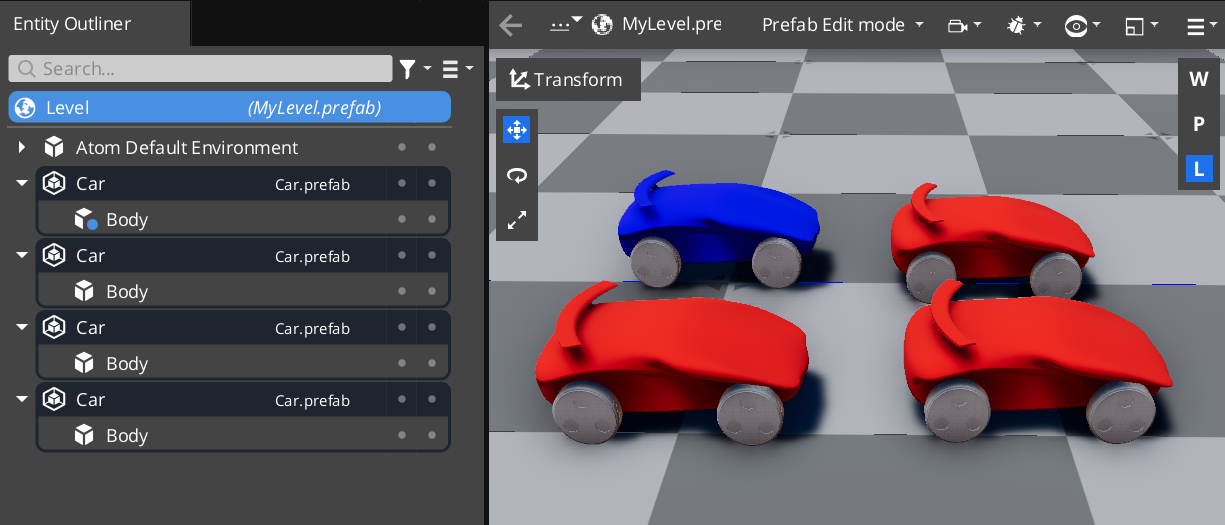The width and height of the screenshot is (1225, 525).
Task: Toggle visibility dot for Atom Default Environment
Action: click(x=402, y=148)
